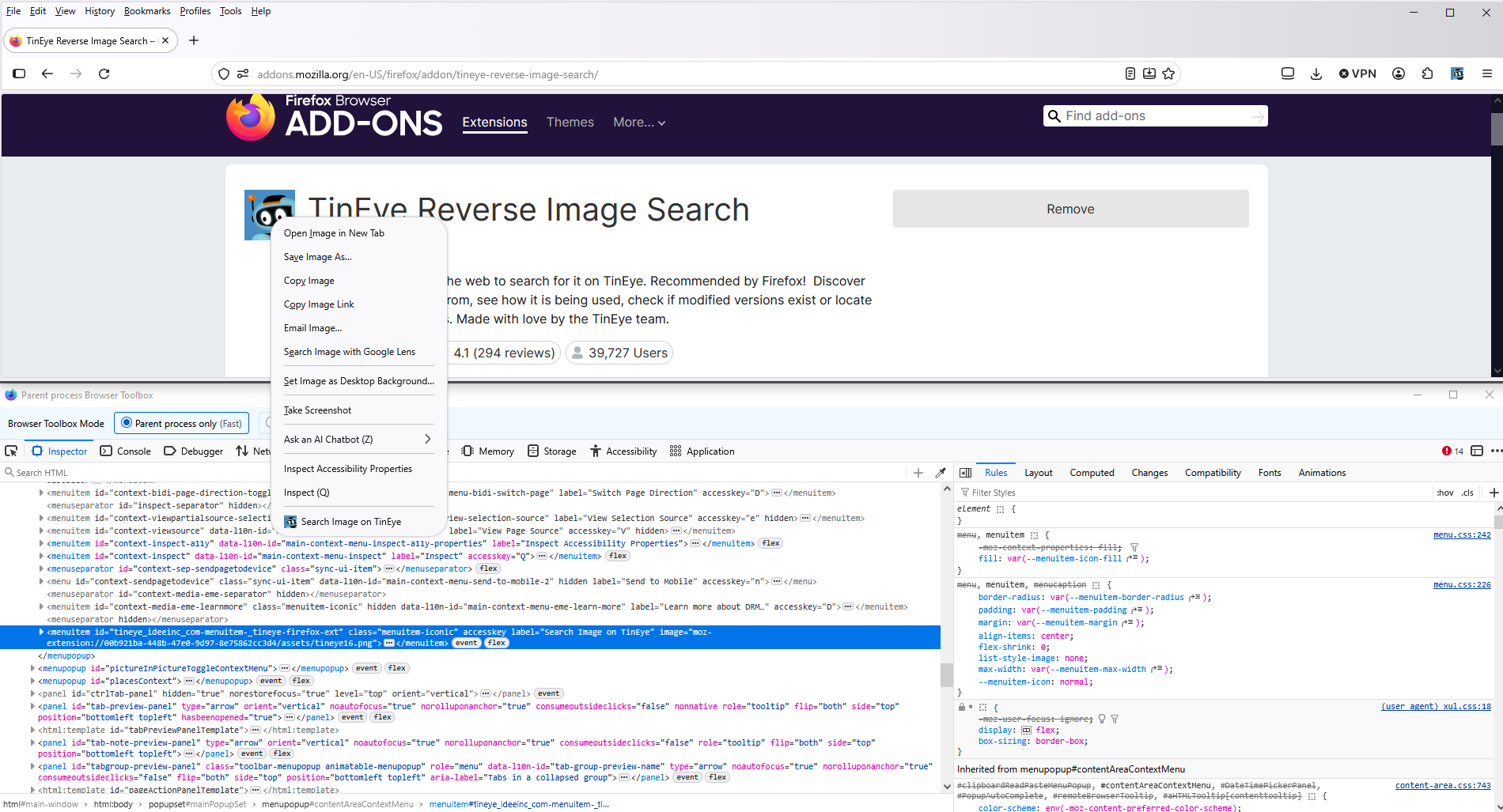
Task: Click the eyedropper color picker icon
Action: [x=941, y=473]
